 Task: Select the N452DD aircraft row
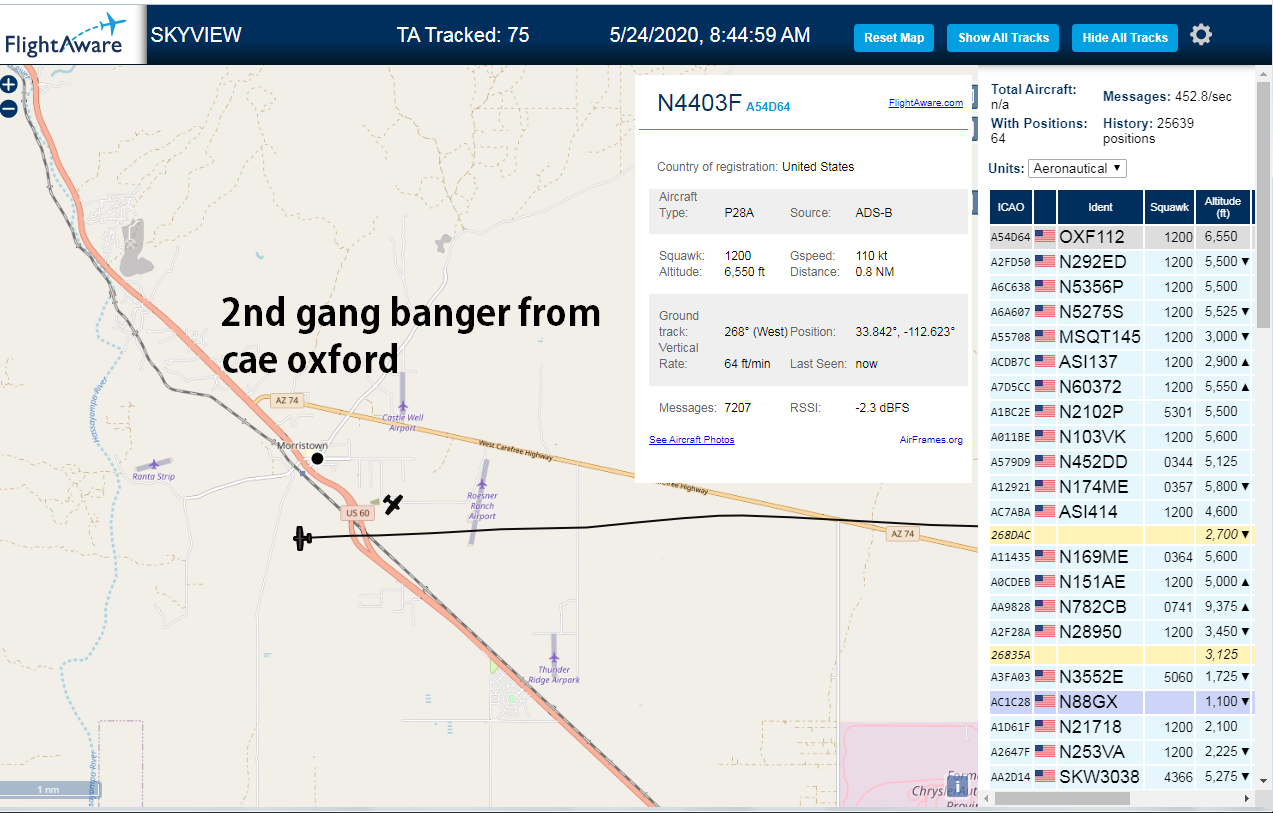[1121, 462]
